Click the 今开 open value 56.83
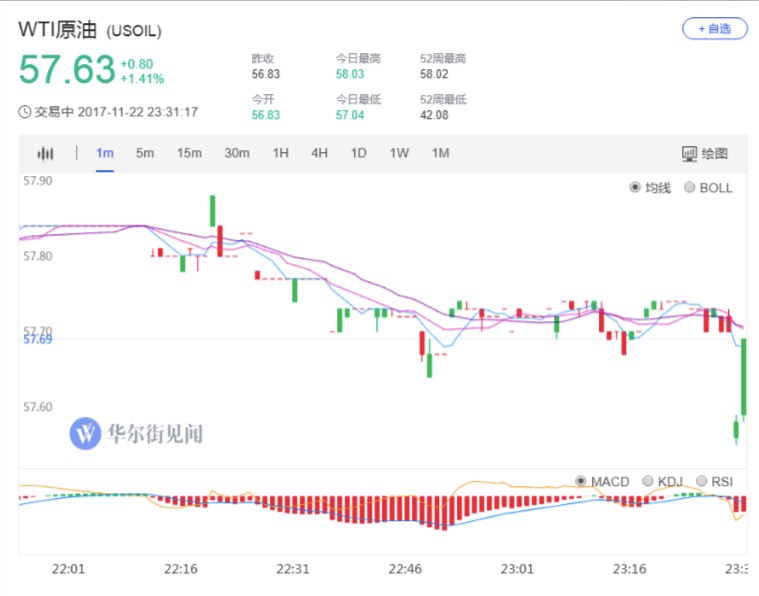The image size is (759, 596). (x=266, y=115)
